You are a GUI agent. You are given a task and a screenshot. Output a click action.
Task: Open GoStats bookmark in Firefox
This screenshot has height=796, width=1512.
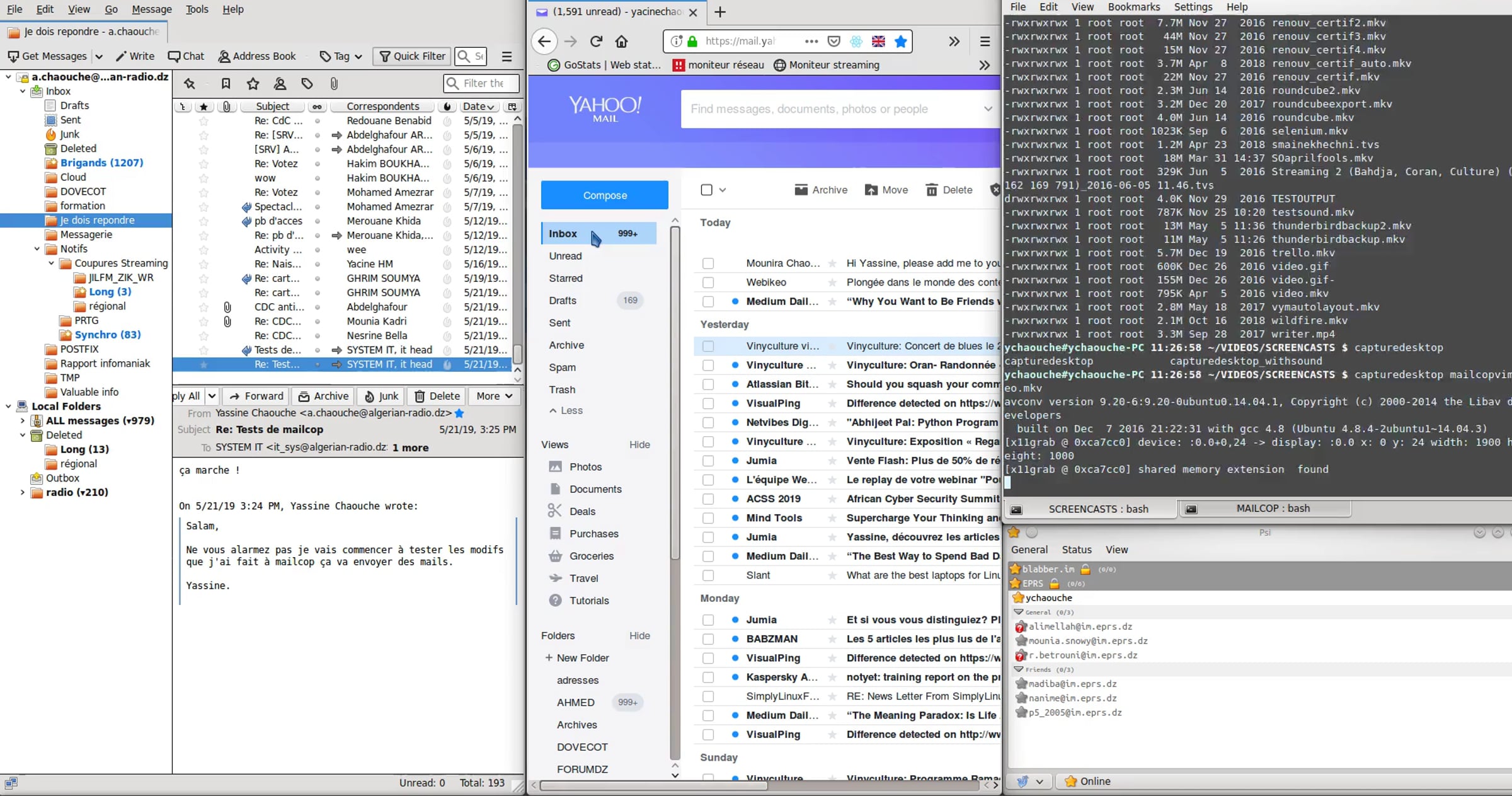click(x=604, y=65)
